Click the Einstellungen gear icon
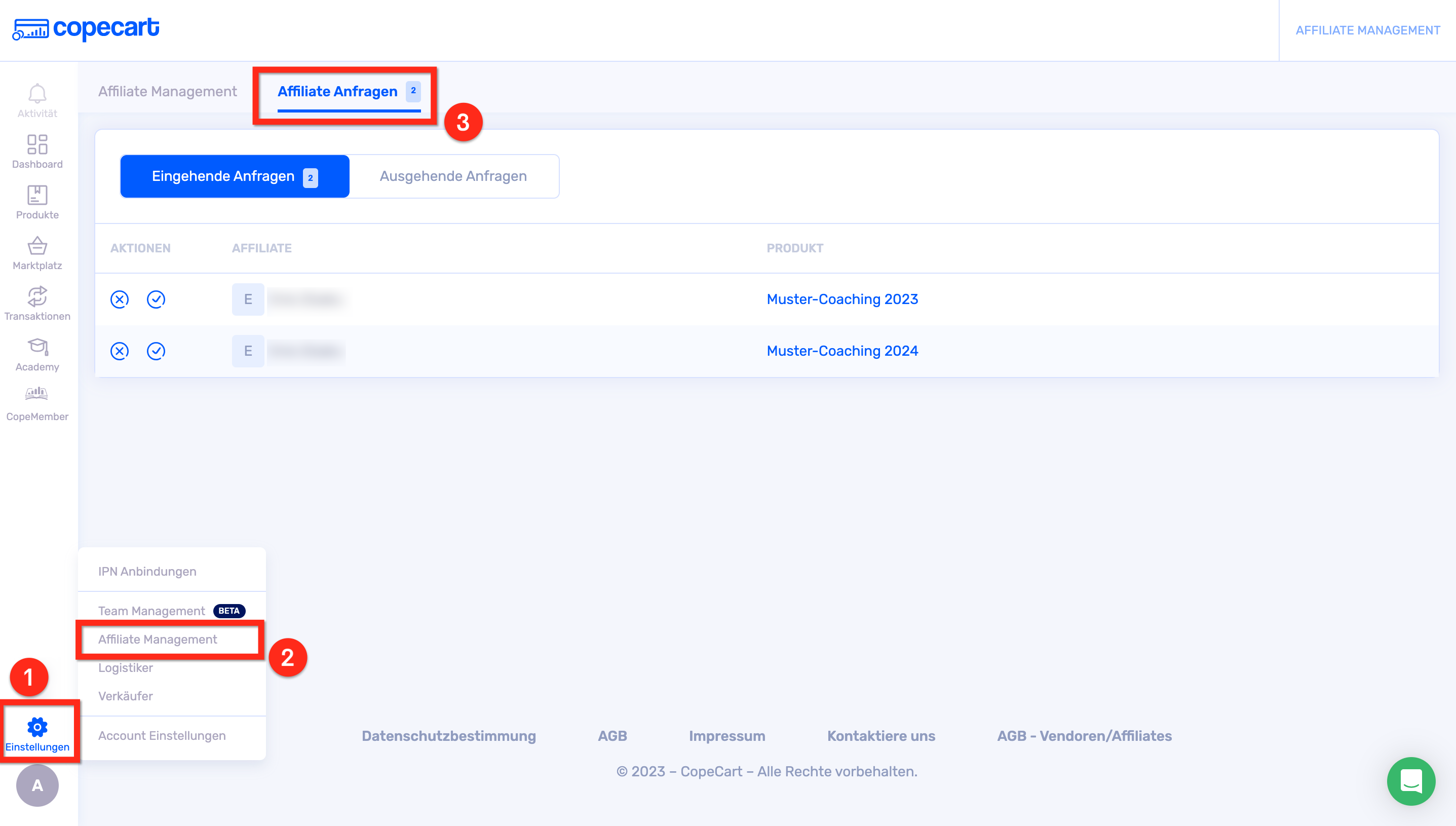Viewport: 1456px width, 826px height. tap(37, 727)
